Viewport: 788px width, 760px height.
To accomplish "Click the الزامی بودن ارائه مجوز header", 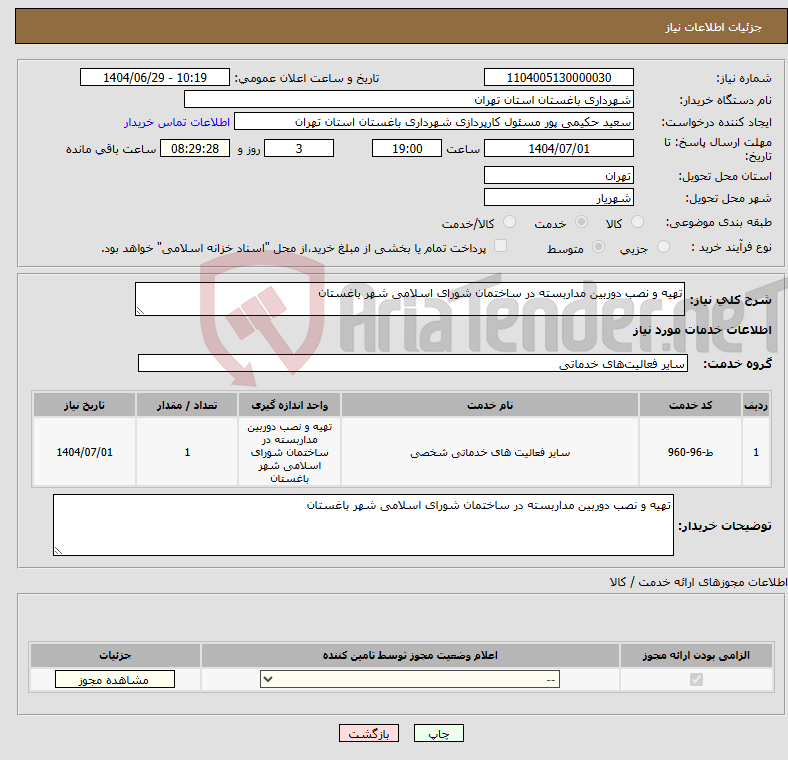I will (x=696, y=655).
